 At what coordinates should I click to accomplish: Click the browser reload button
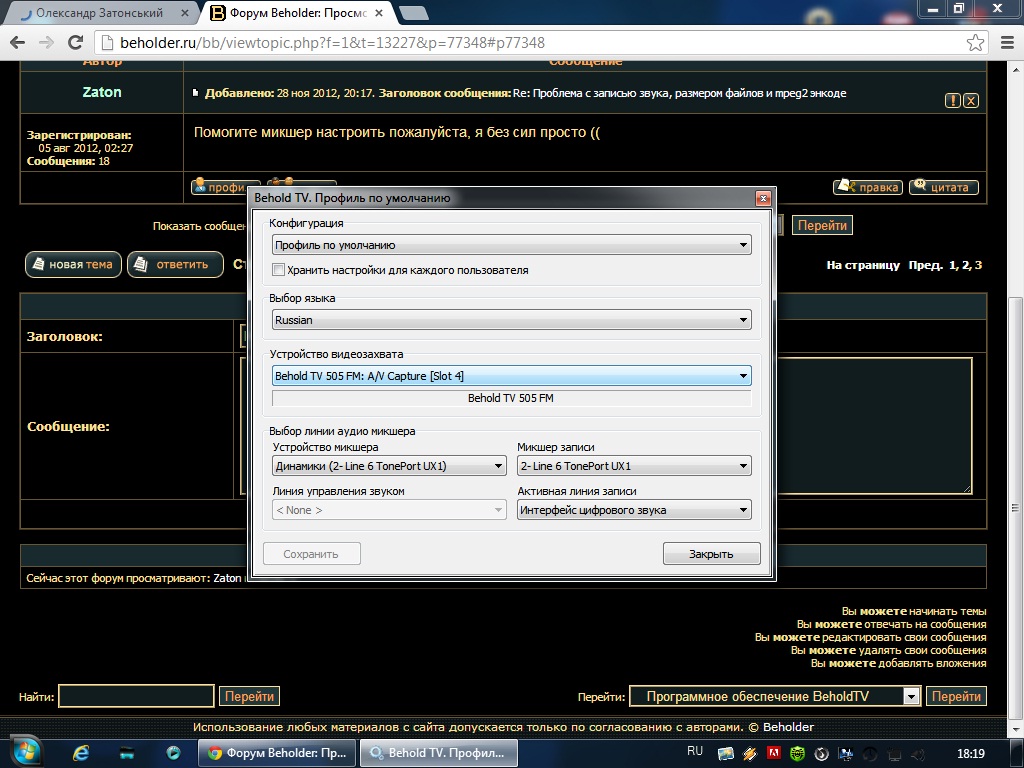(75, 43)
